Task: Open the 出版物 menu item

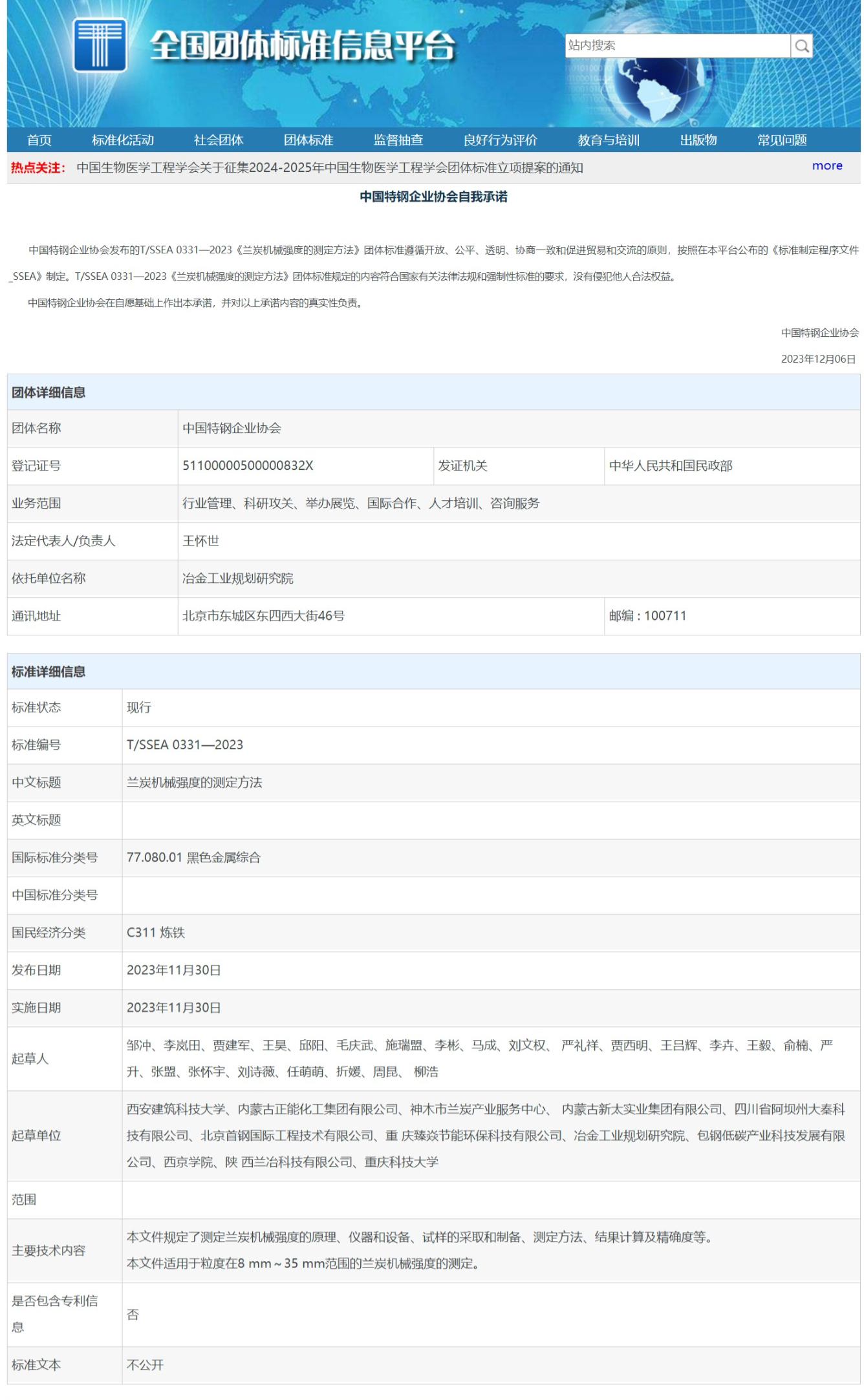Action: click(698, 140)
